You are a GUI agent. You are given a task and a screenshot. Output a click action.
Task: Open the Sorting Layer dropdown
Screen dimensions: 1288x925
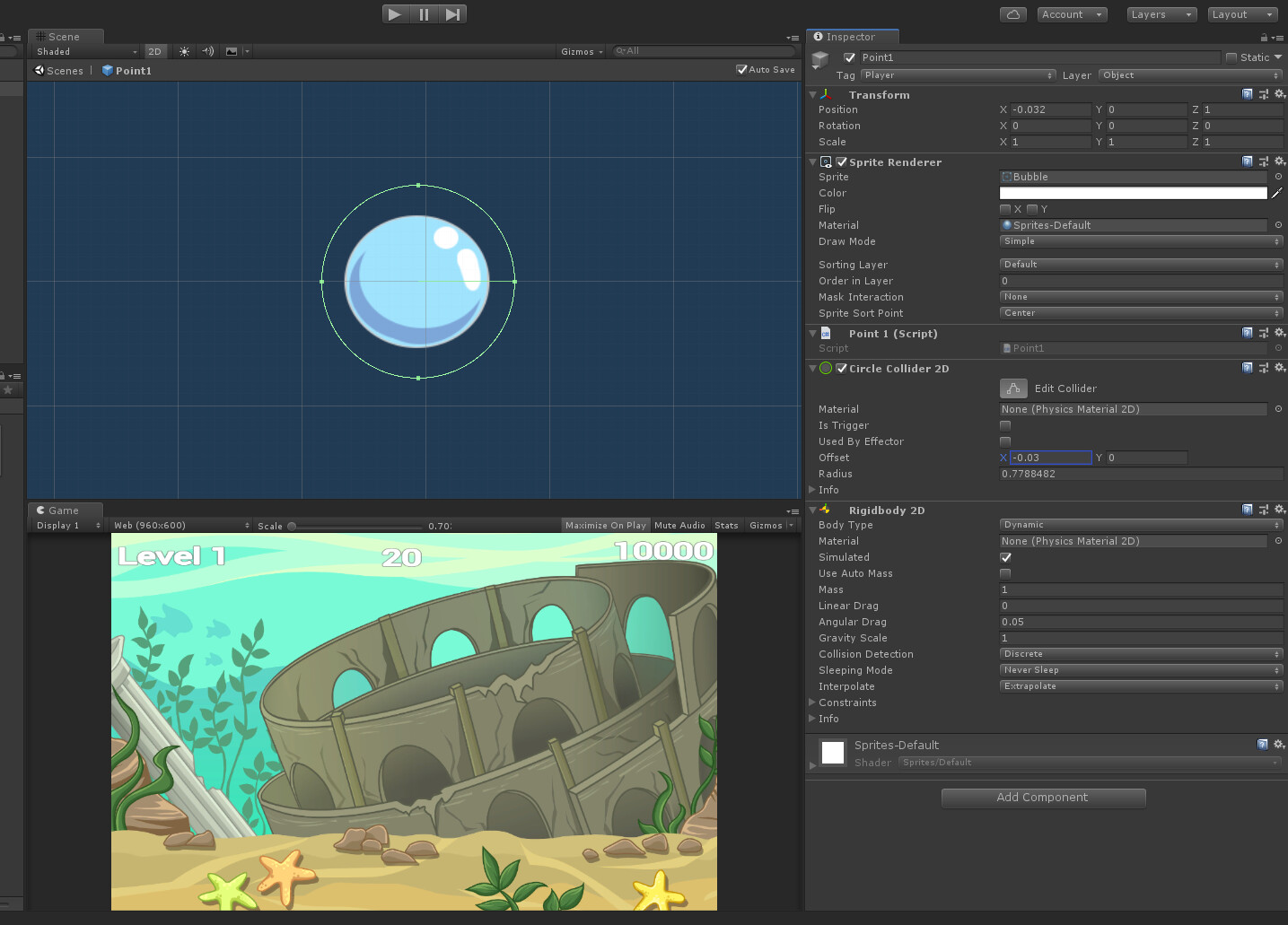click(x=1140, y=264)
